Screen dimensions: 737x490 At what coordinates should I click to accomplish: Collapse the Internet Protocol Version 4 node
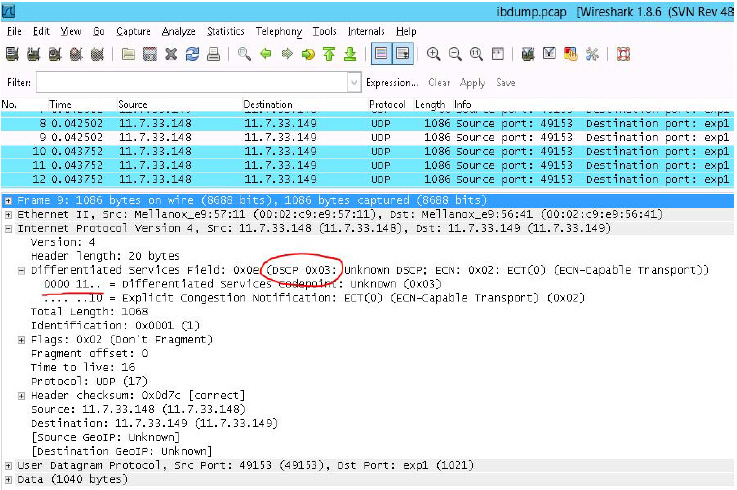click(x=8, y=229)
